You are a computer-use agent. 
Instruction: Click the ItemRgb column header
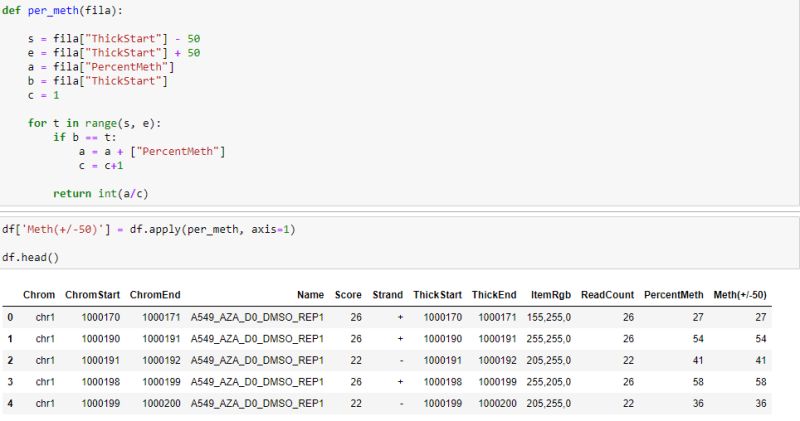pos(551,294)
